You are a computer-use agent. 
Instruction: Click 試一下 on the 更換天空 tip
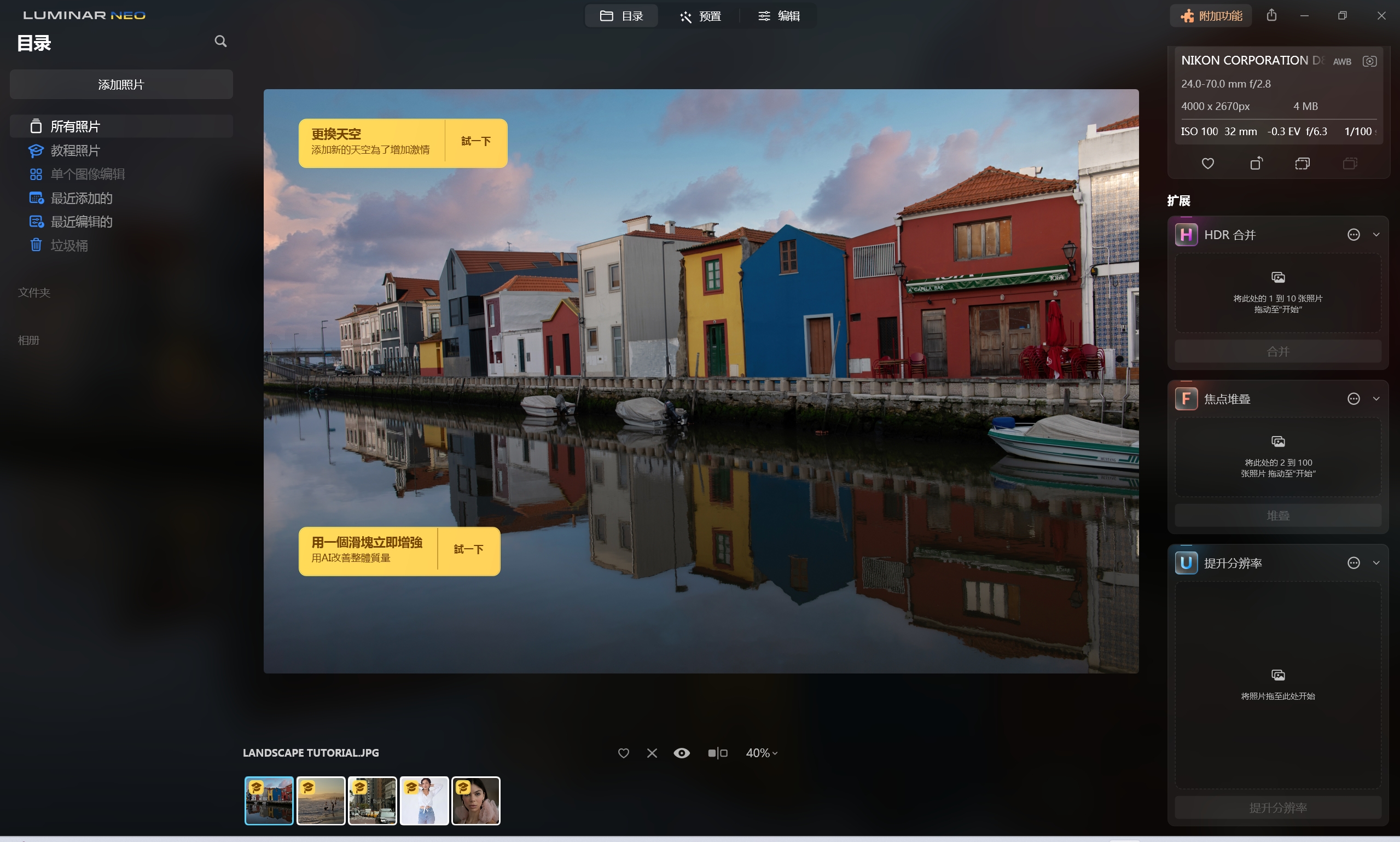[x=475, y=141]
